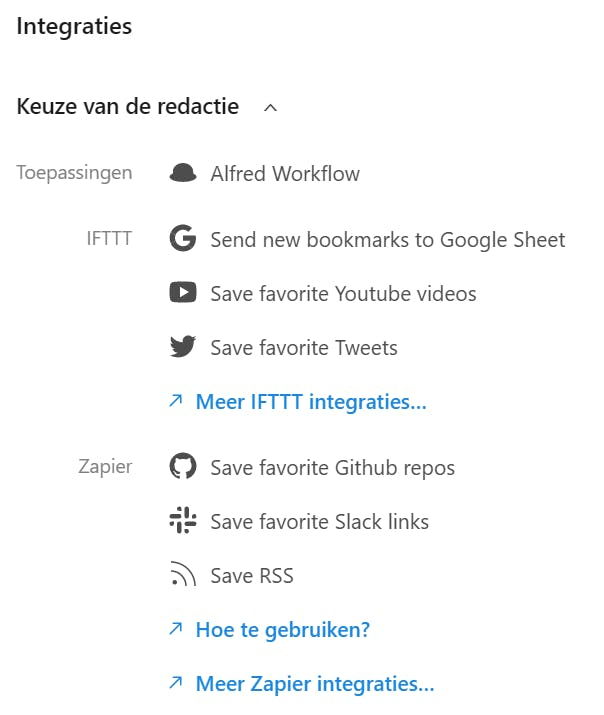Pick Save favorite Tweets integration
Image resolution: width=604 pixels, height=715 pixels.
tap(304, 348)
